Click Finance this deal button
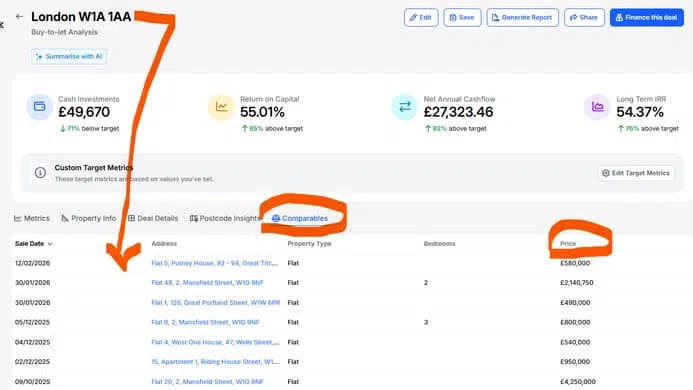This screenshot has height=390, width=693. (x=647, y=18)
